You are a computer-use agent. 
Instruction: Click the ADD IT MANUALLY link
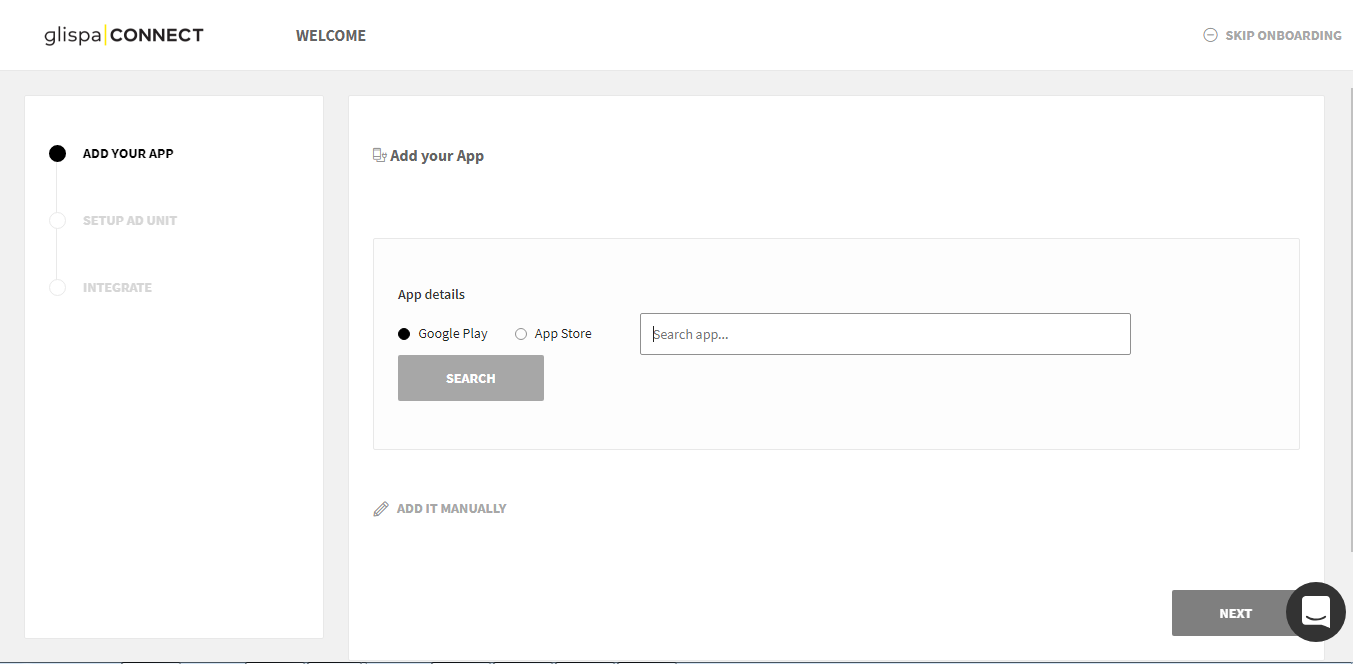pyautogui.click(x=451, y=509)
